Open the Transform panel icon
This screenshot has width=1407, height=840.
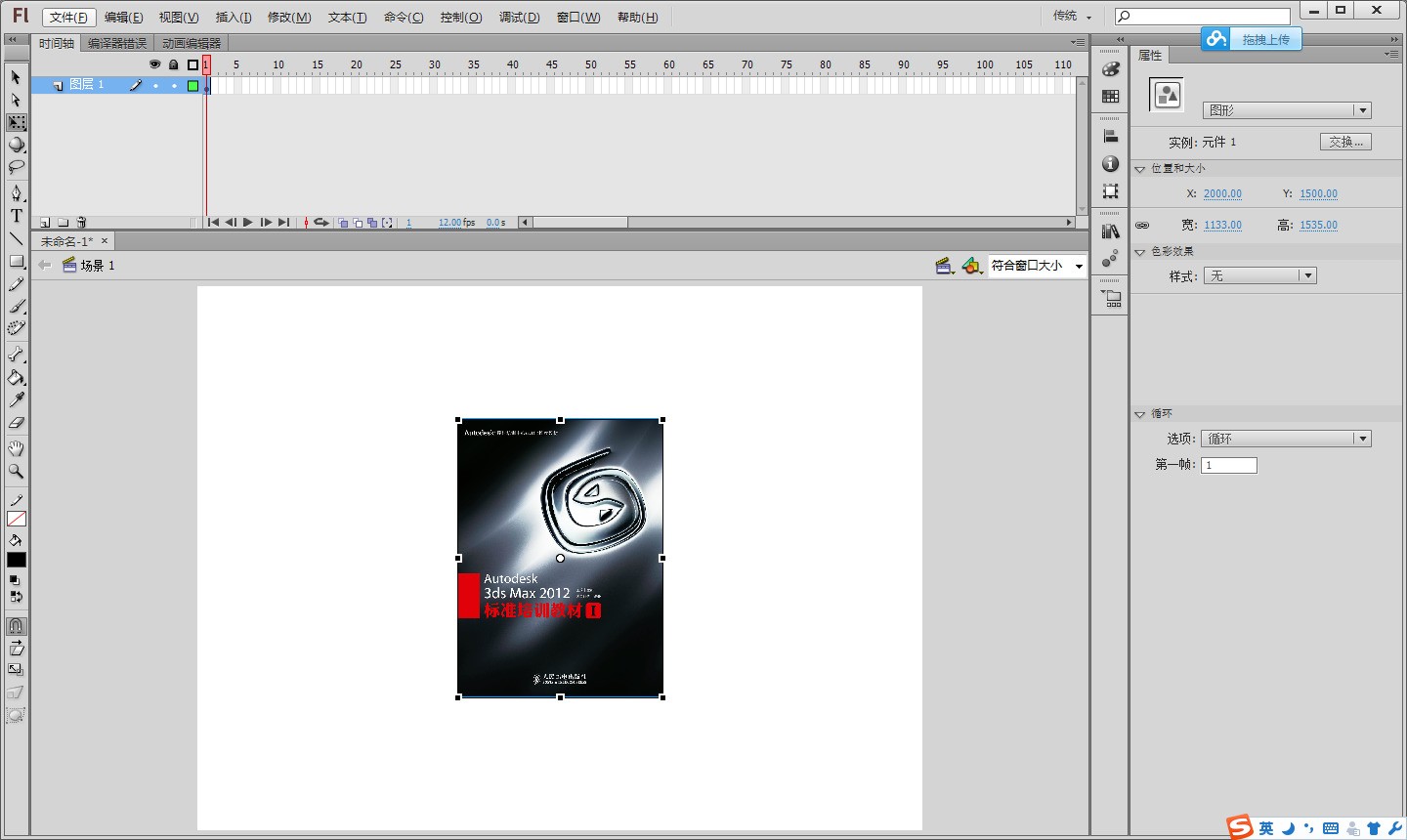coord(1110,191)
